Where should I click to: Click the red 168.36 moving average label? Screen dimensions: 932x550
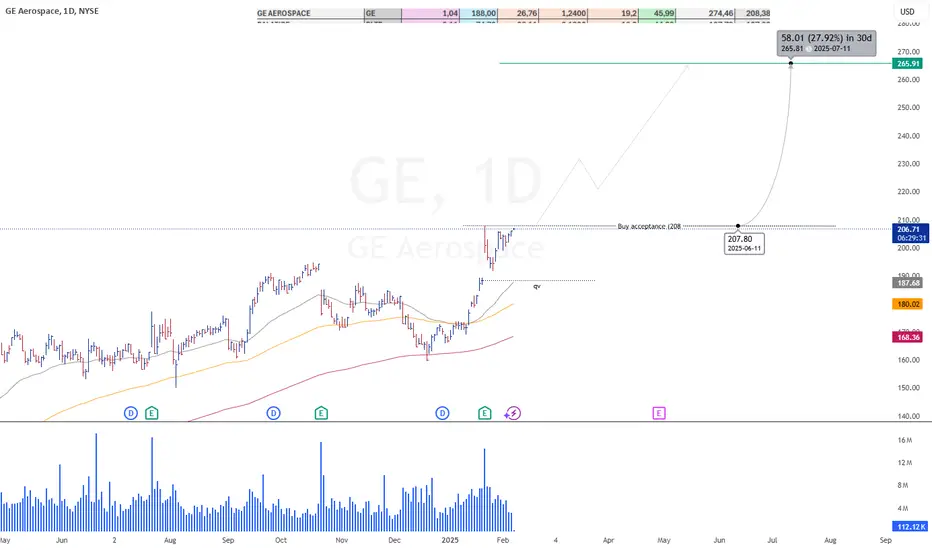[x=908, y=337]
